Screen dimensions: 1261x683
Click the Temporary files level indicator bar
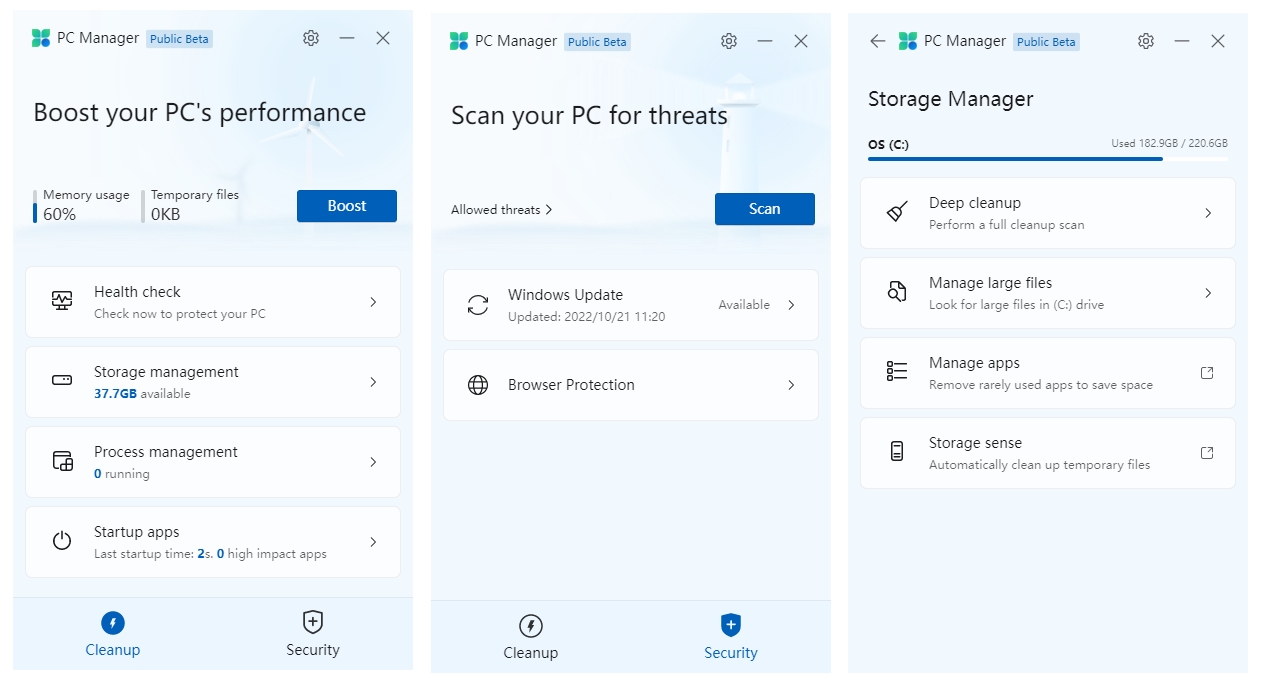click(x=143, y=206)
